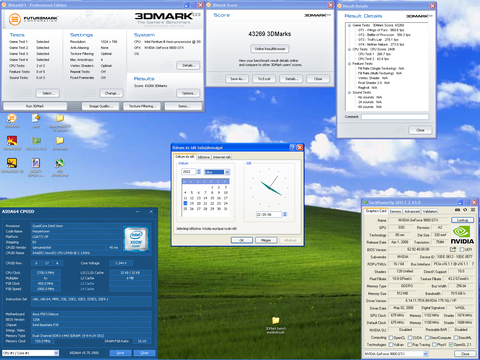Click the Futuremark logo in 3DMark03 window

33,19
